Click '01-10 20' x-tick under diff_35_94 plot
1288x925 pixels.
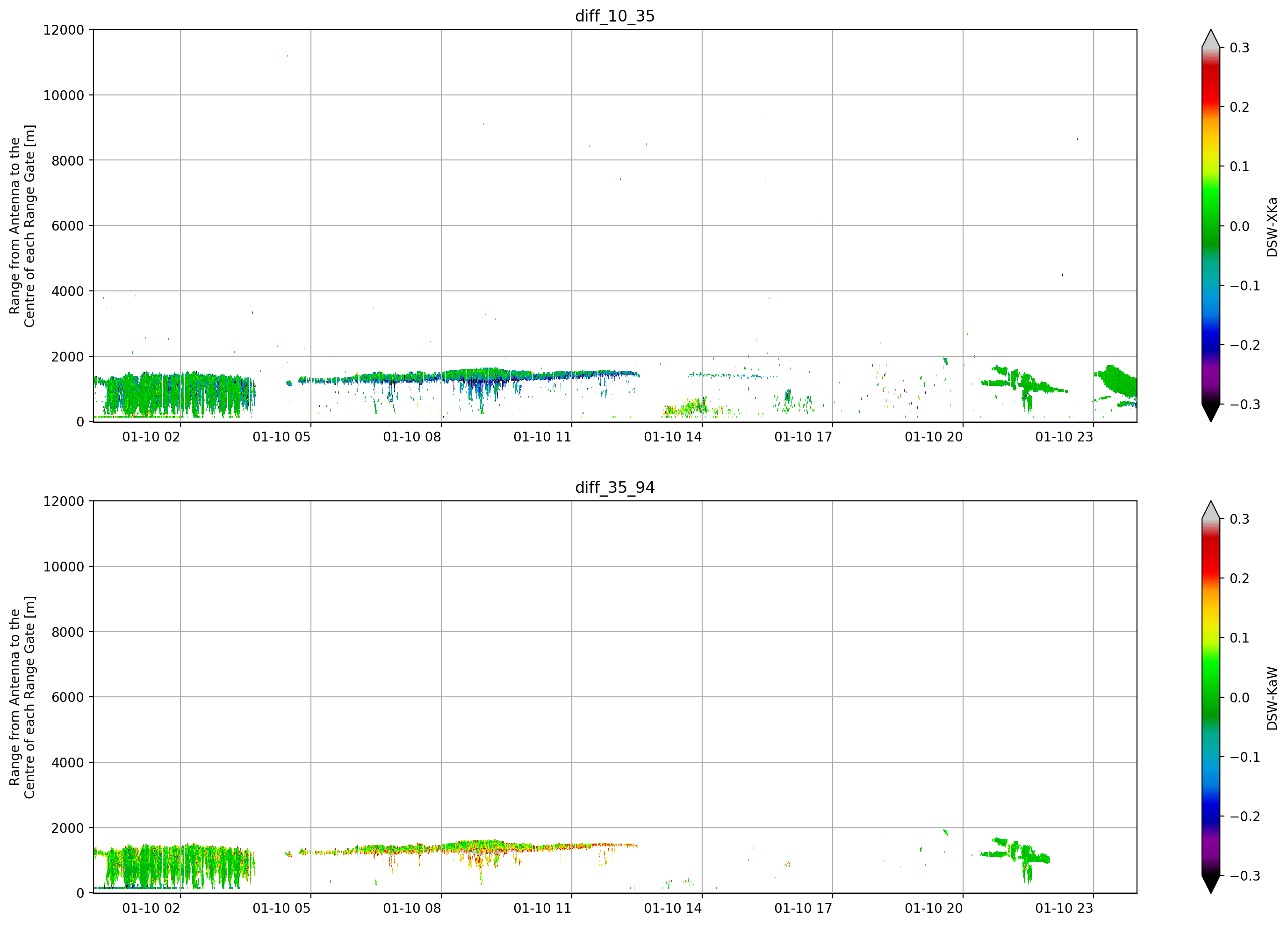coord(934,909)
